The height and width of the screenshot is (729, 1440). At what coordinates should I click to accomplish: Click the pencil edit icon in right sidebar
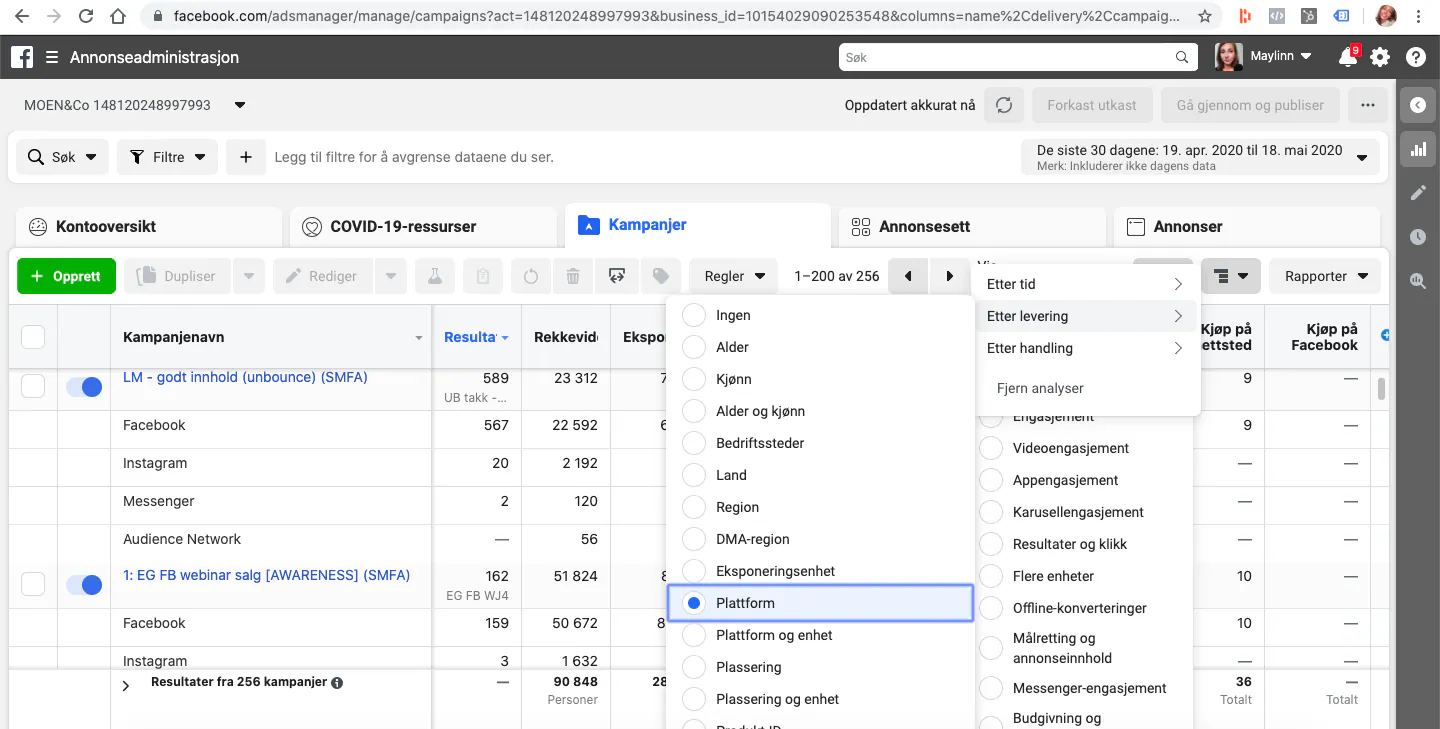point(1418,193)
